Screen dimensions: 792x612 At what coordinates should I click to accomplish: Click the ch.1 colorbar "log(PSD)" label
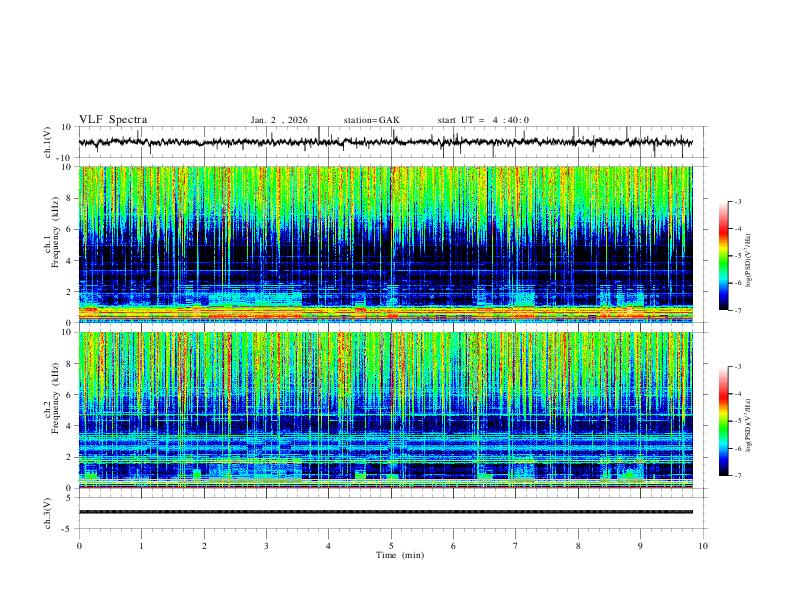click(x=749, y=260)
